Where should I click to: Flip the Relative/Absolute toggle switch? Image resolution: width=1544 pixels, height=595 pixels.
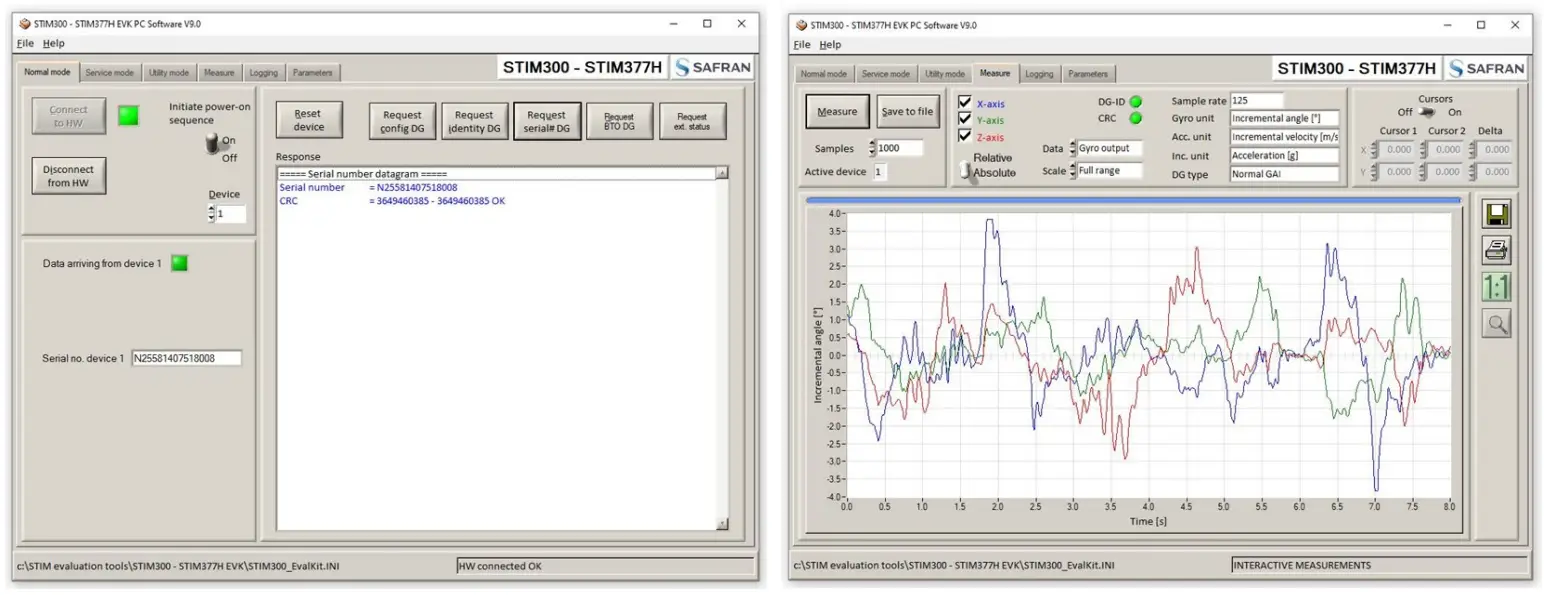tap(965, 169)
